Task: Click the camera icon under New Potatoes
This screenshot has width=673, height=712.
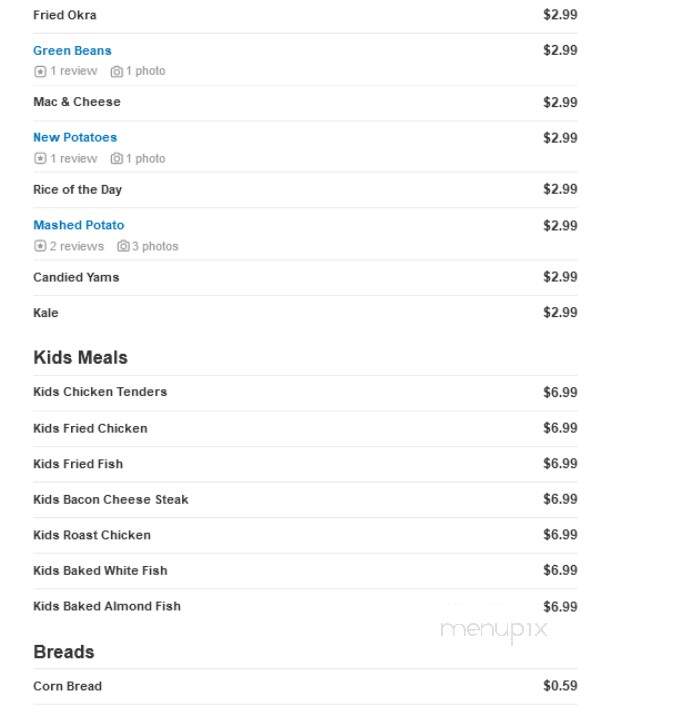Action: (117, 158)
